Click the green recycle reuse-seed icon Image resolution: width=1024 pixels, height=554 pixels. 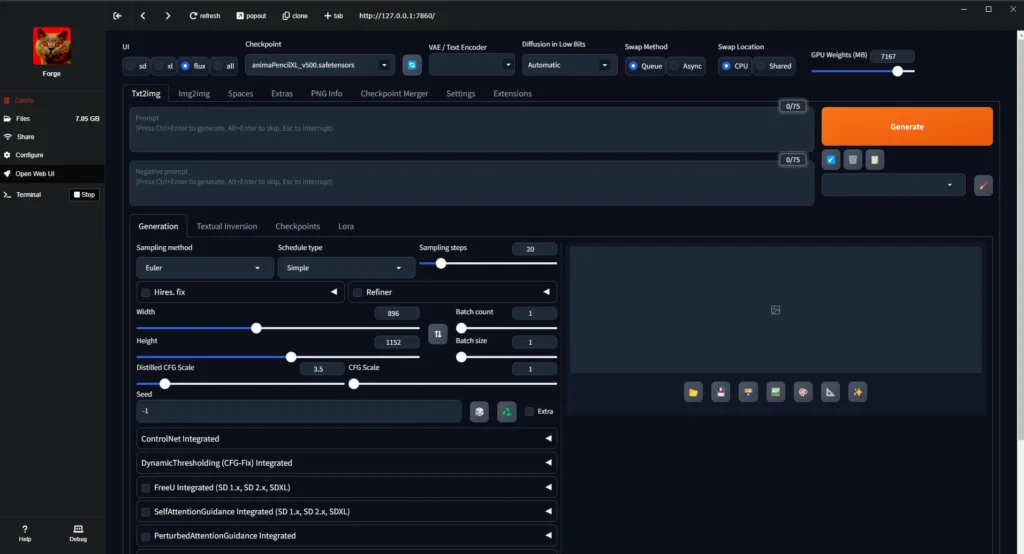pyautogui.click(x=507, y=411)
